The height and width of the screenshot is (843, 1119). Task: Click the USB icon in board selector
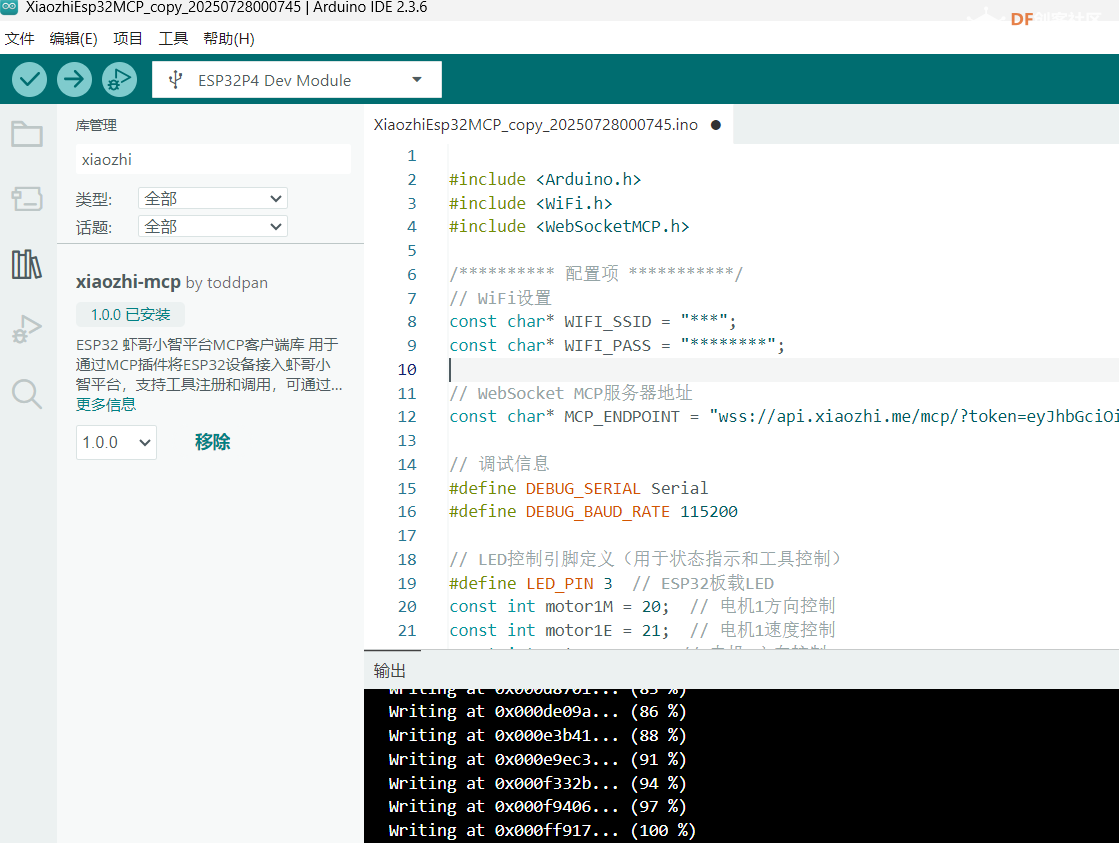click(x=176, y=80)
